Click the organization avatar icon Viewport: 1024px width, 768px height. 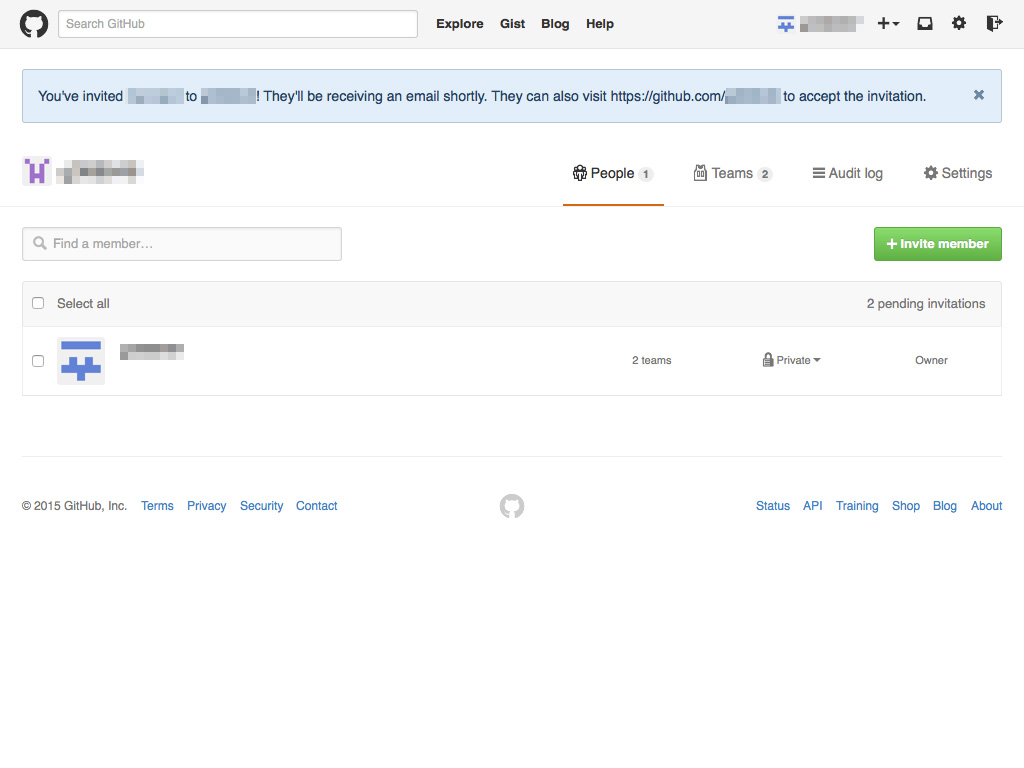click(37, 172)
